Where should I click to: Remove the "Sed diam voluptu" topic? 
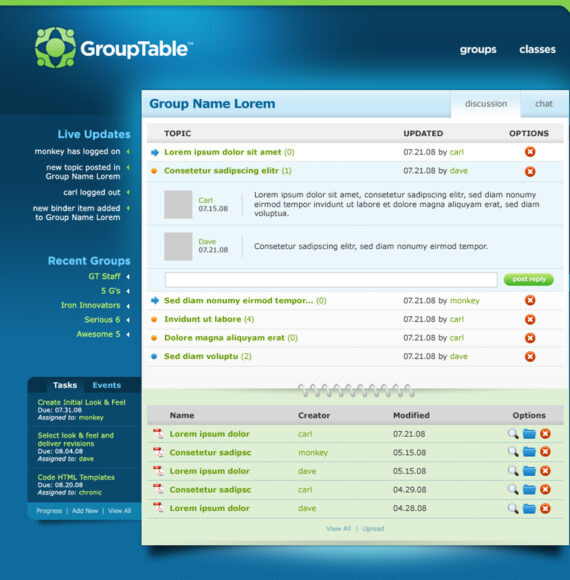click(530, 356)
